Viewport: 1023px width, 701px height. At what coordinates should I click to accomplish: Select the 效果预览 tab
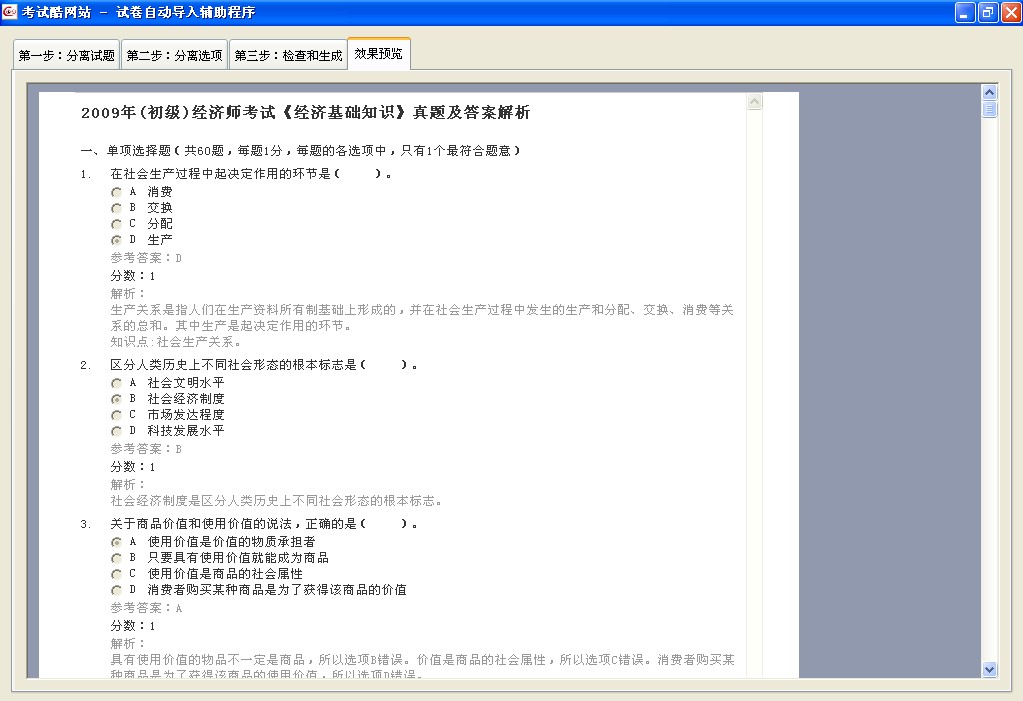378,54
